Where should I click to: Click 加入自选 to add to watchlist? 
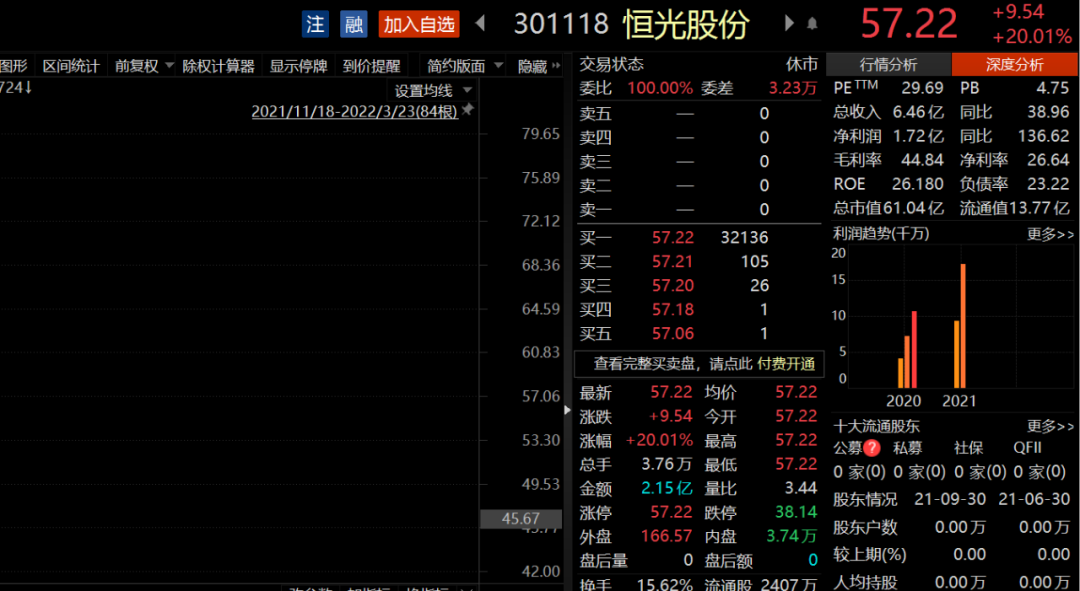pyautogui.click(x=419, y=25)
